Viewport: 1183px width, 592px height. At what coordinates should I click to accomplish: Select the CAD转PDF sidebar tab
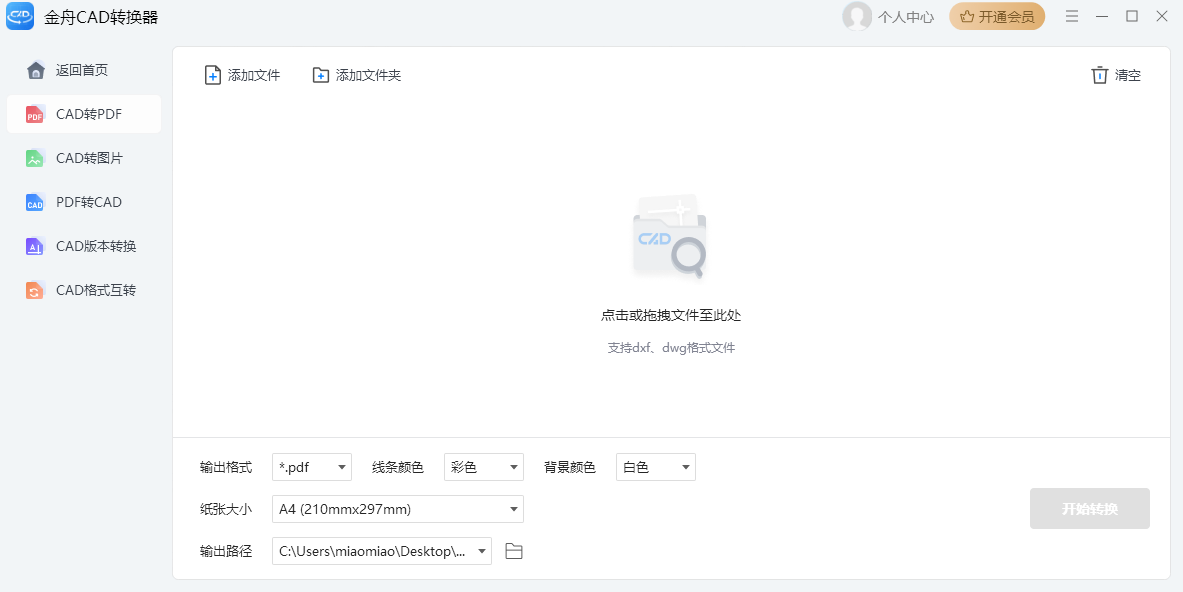(x=84, y=114)
